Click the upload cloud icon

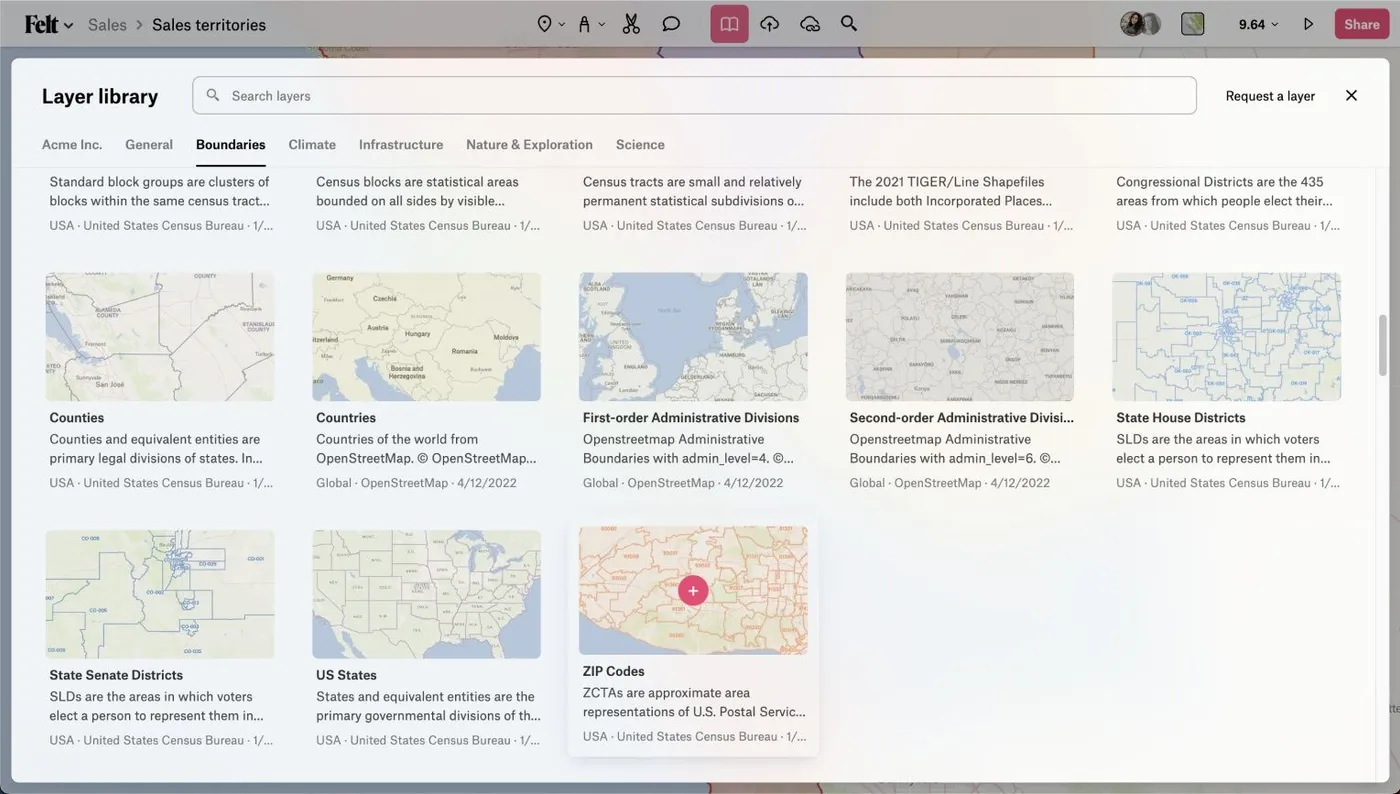coord(769,24)
